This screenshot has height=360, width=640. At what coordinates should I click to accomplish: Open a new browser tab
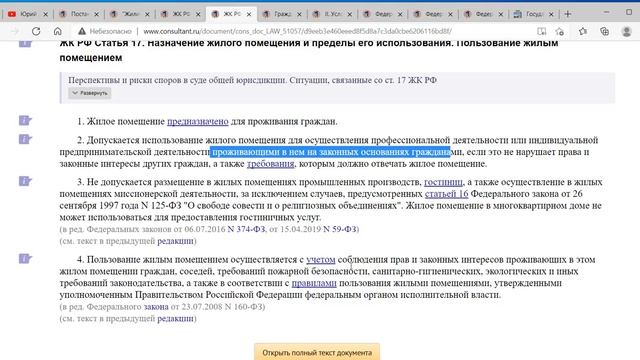567,14
